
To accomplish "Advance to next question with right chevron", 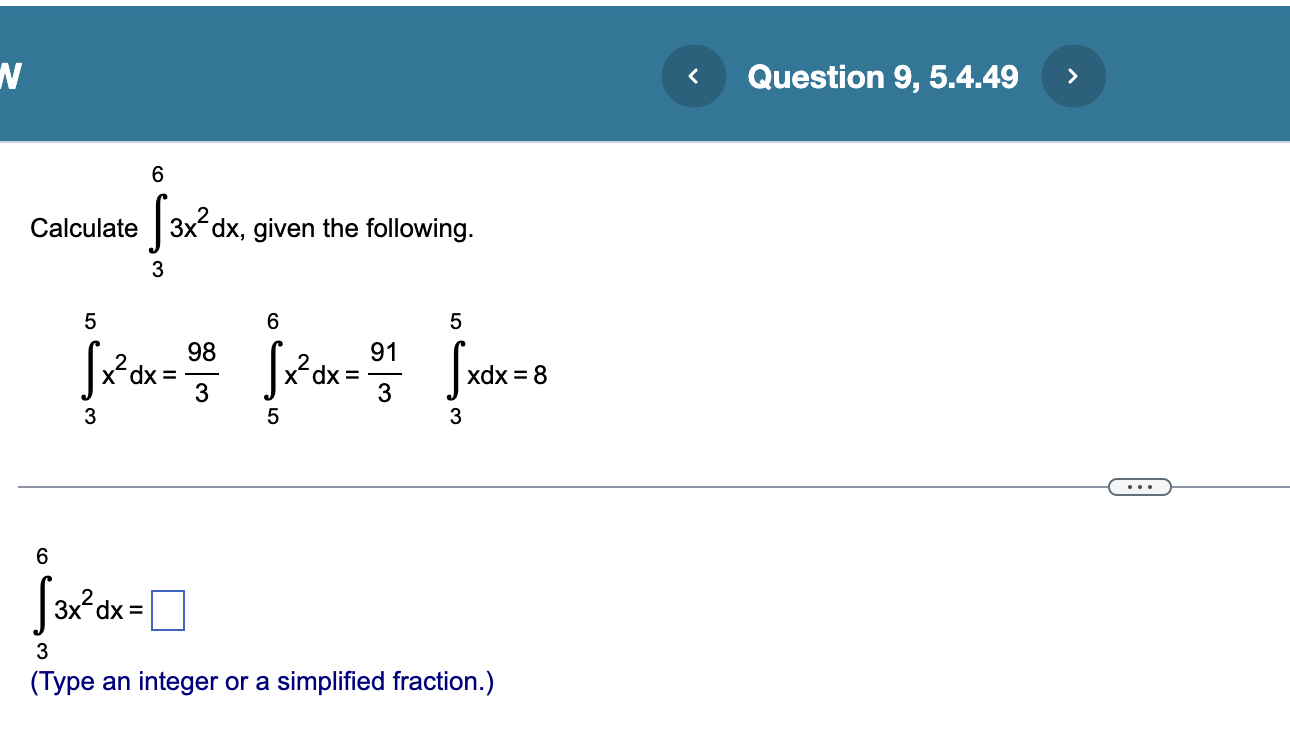I will [1073, 75].
